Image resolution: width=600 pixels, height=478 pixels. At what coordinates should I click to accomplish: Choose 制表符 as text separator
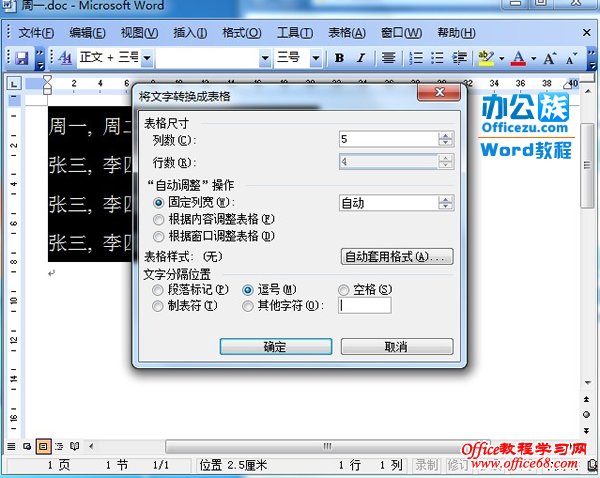tap(158, 306)
